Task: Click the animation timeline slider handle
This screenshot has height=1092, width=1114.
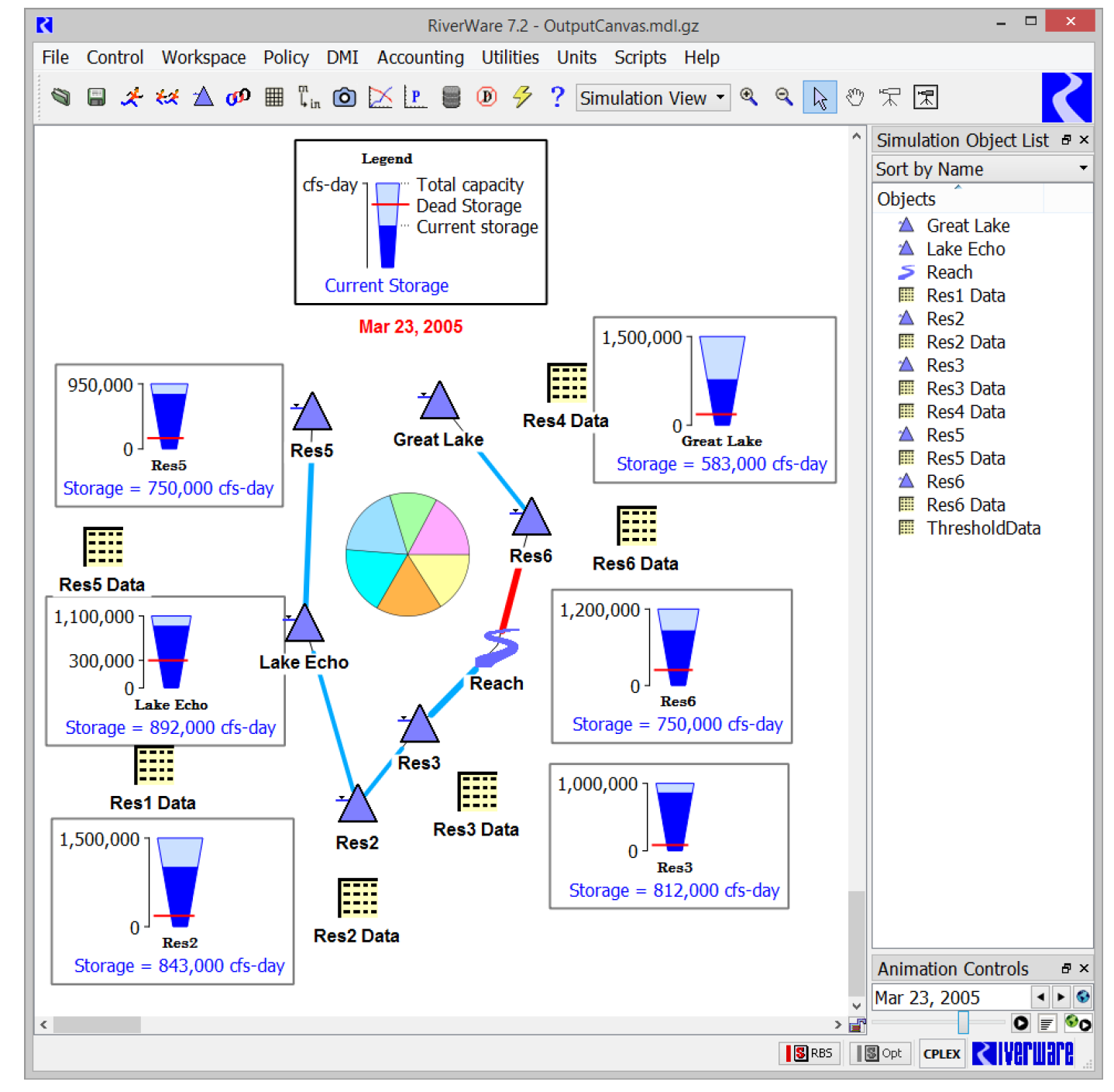Action: pyautogui.click(x=963, y=1023)
